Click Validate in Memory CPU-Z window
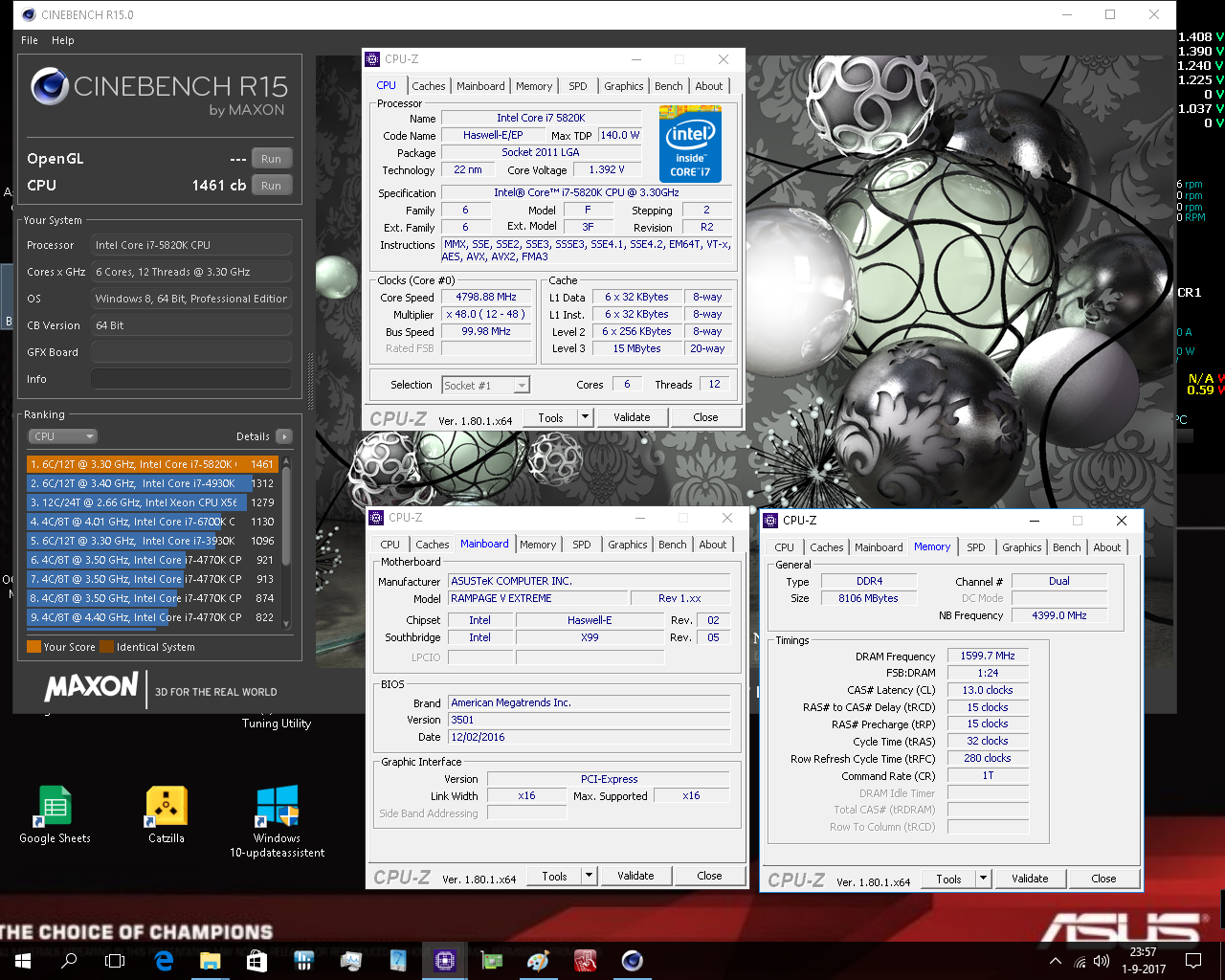The width and height of the screenshot is (1225, 980). point(1030,879)
